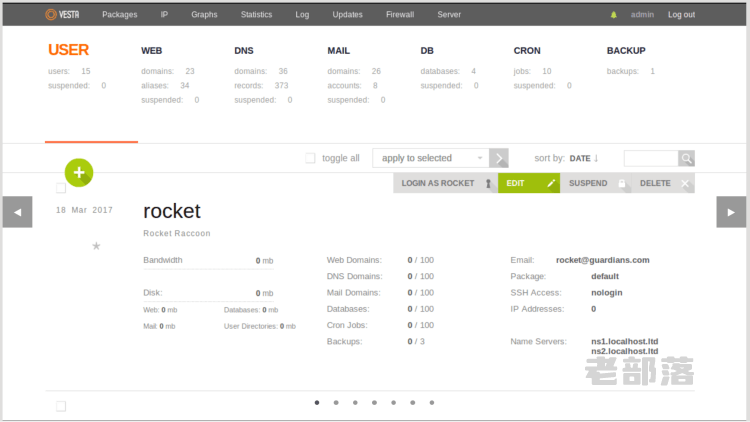Select sixth slideshow dot

click(x=413, y=402)
